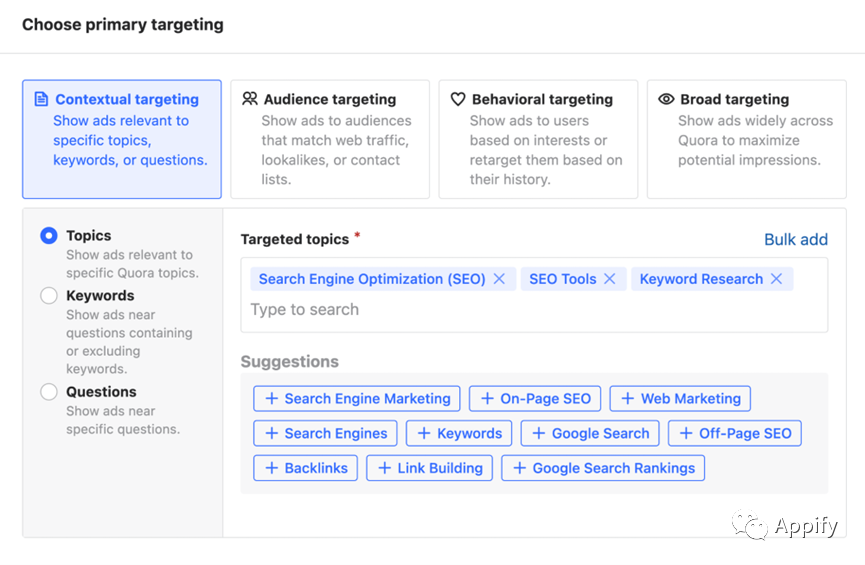The image size is (865, 565).
Task: Click plus icon on Search Engines suggestion
Action: coord(271,433)
